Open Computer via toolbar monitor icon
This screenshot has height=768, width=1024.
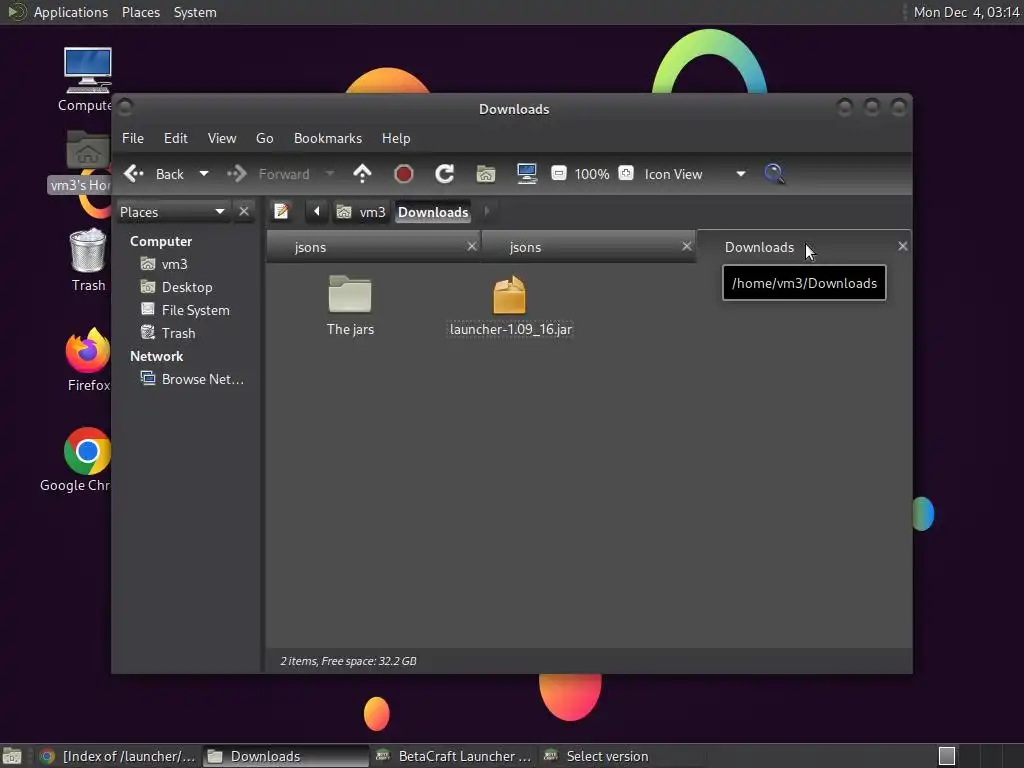coord(526,174)
